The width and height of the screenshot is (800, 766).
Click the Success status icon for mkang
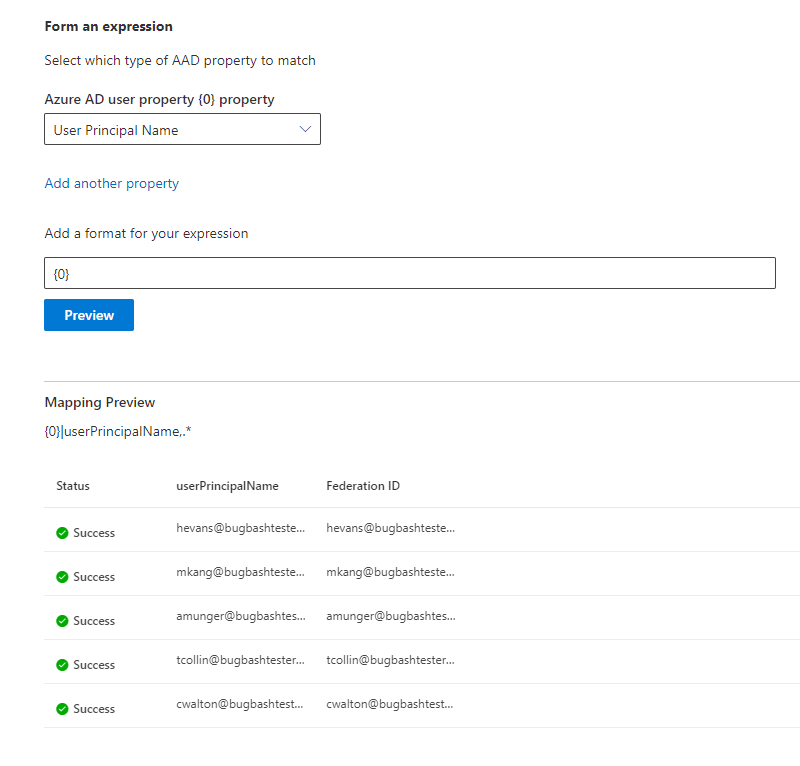click(61, 576)
